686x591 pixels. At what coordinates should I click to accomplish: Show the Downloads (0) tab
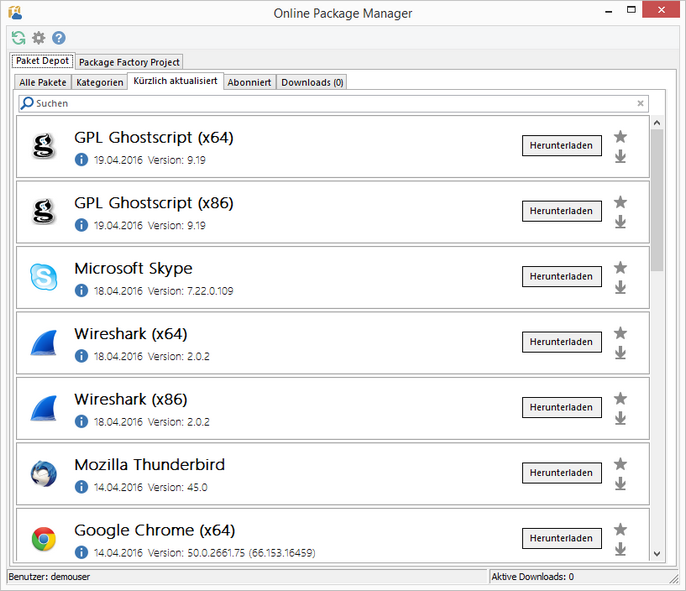point(312,82)
